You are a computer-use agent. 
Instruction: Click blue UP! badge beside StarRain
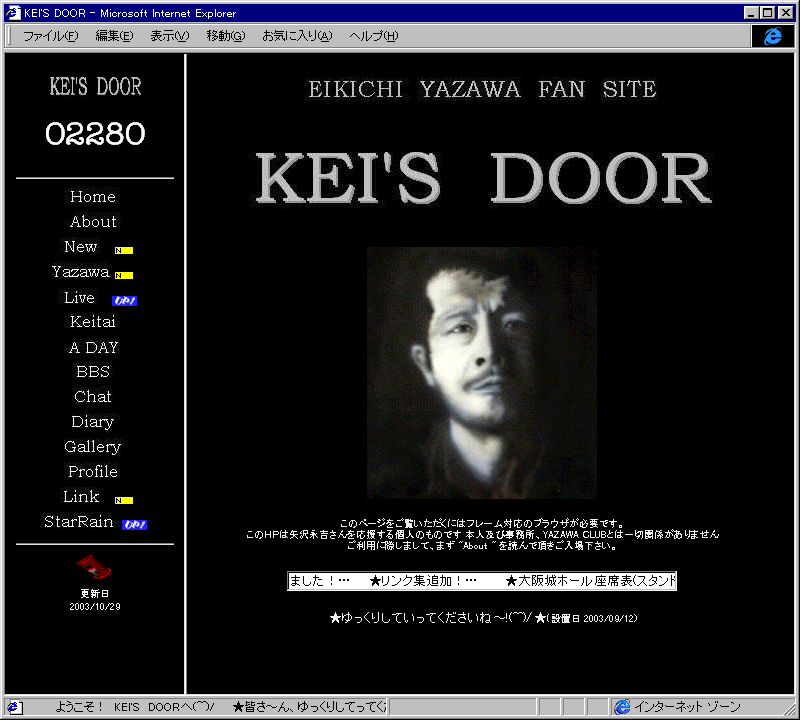[135, 525]
